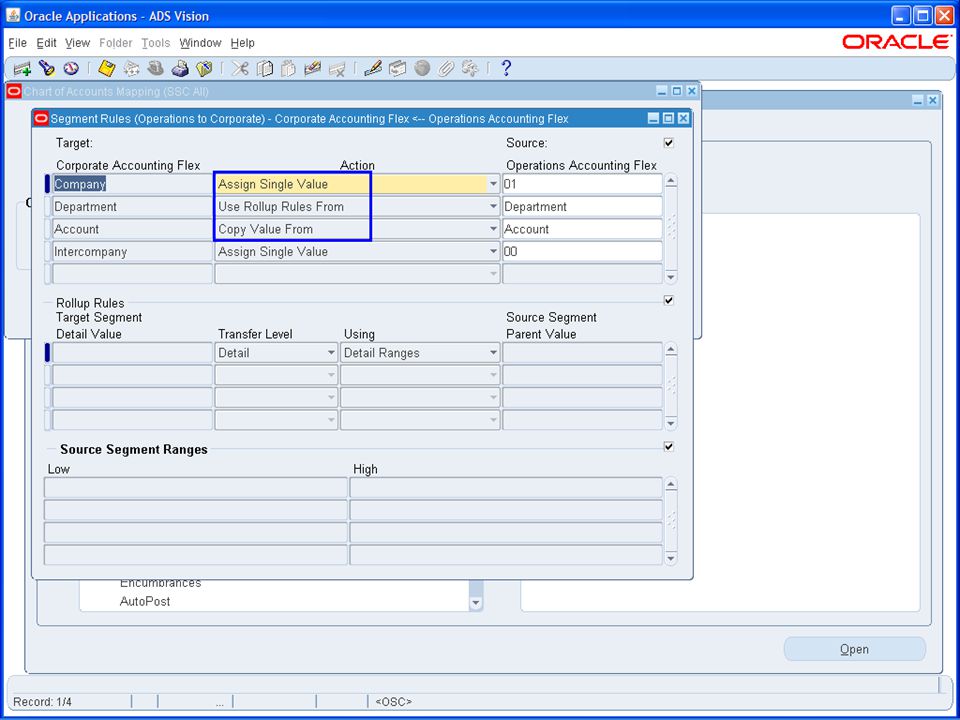
Task: Open the Action dropdown for Account row
Action: pos(493,230)
